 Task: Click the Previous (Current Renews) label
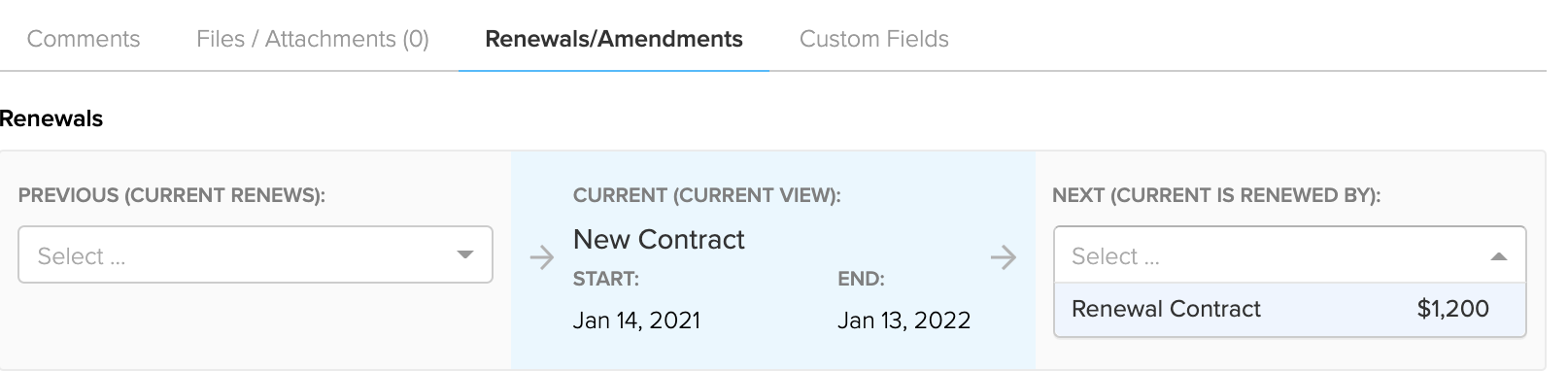click(x=172, y=195)
